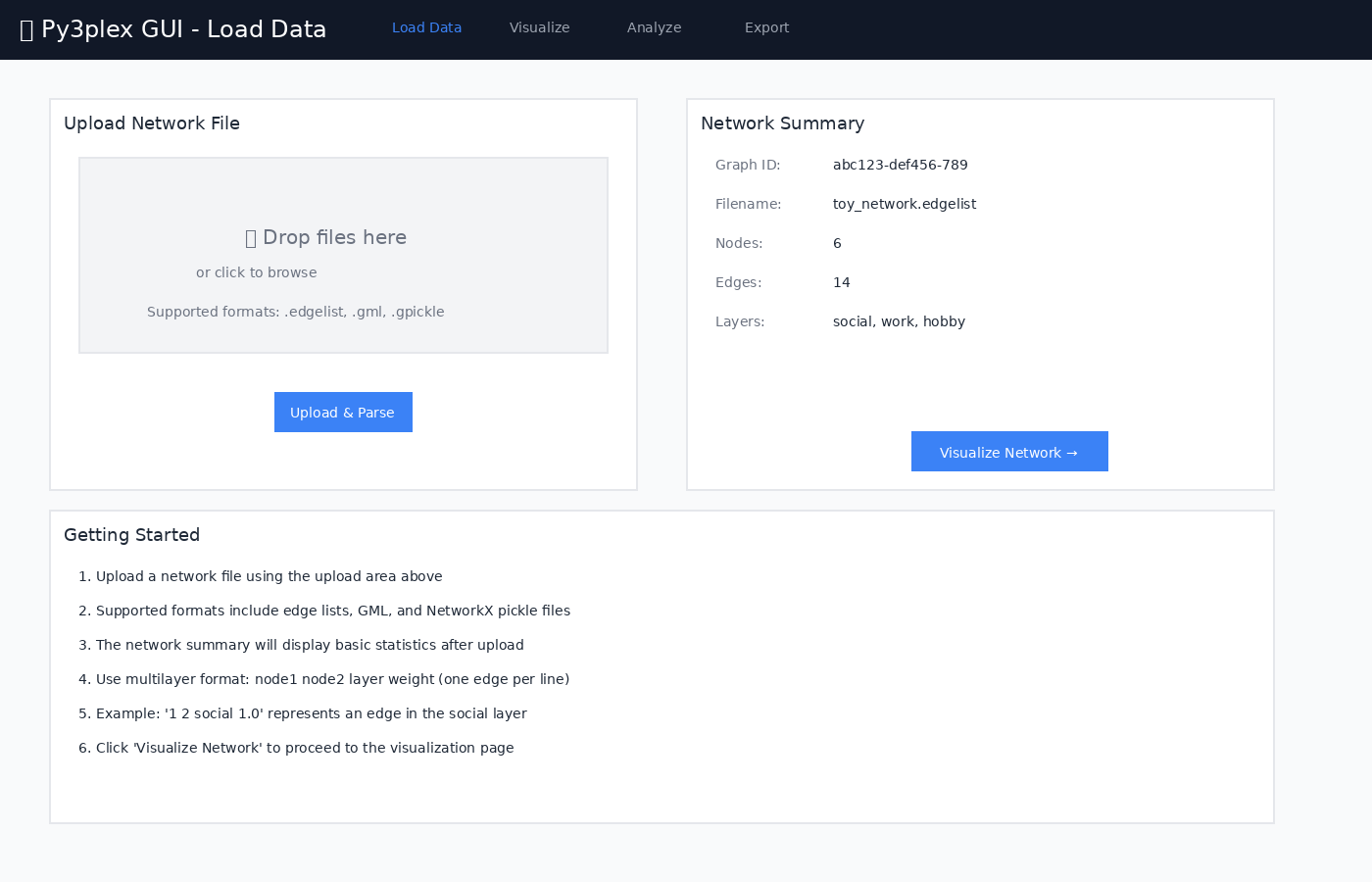The height and width of the screenshot is (882, 1372).
Task: Click the Layers value 'social, work, hobby'
Action: (899, 321)
